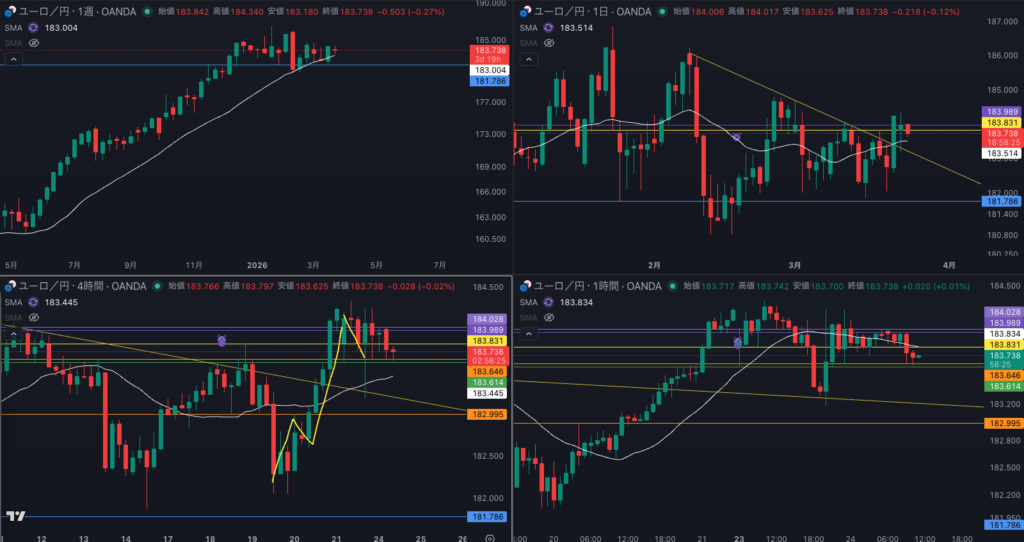Click the purple SMA icon on the 1-hour chart

[x=548, y=302]
